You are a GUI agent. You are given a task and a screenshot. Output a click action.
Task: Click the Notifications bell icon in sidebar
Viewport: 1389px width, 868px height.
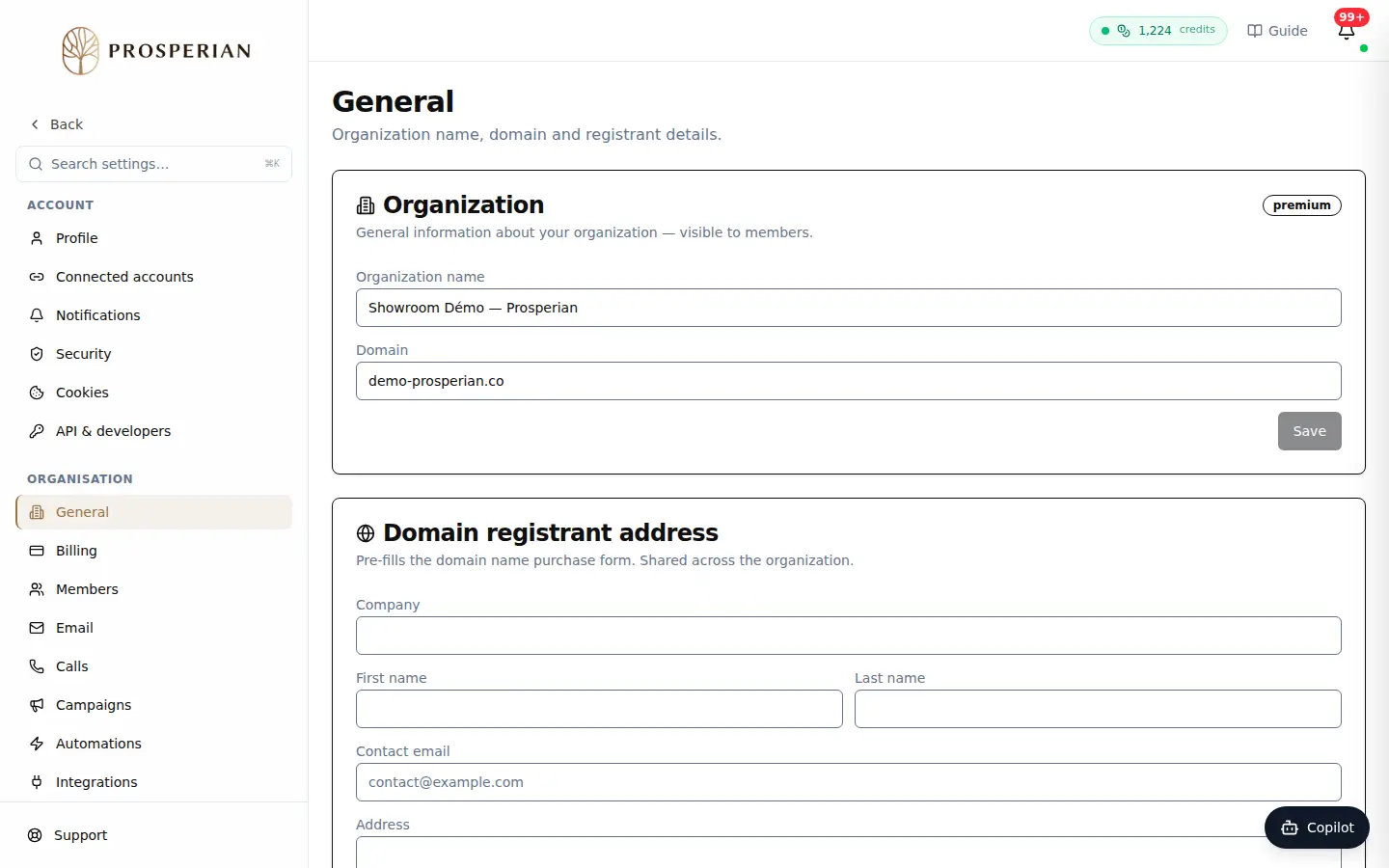pos(37,315)
